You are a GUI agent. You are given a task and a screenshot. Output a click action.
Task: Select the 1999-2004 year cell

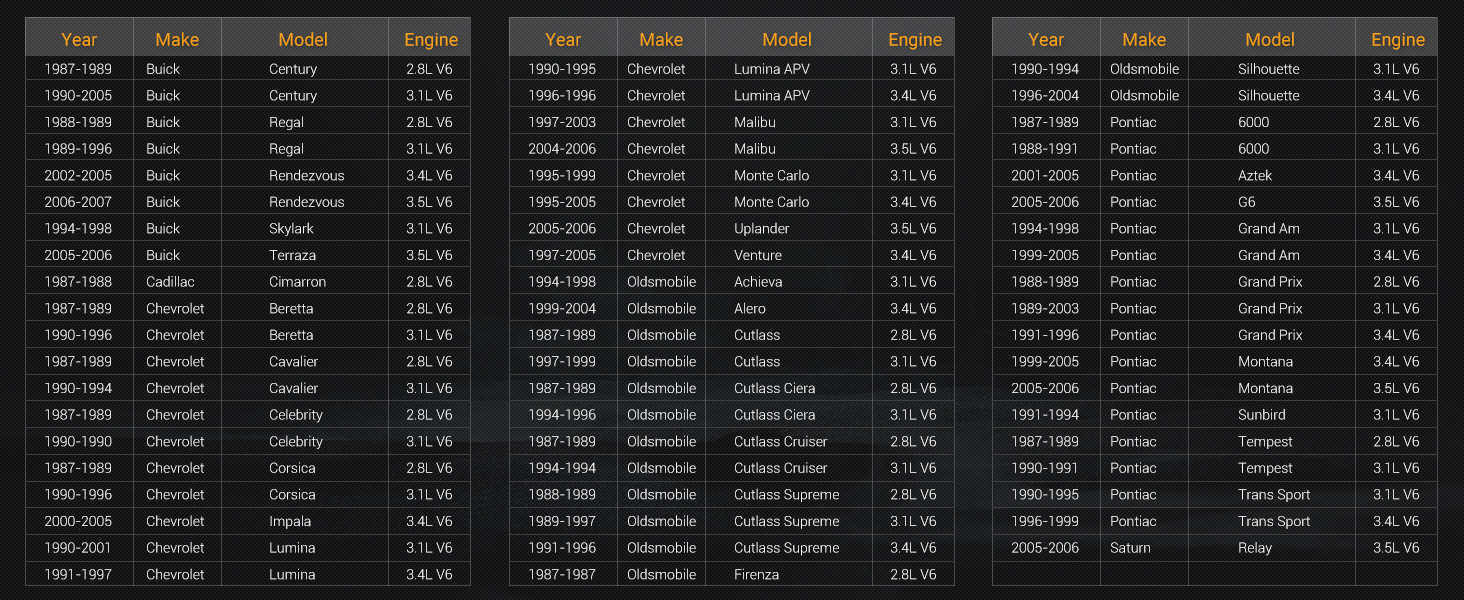[x=563, y=308]
